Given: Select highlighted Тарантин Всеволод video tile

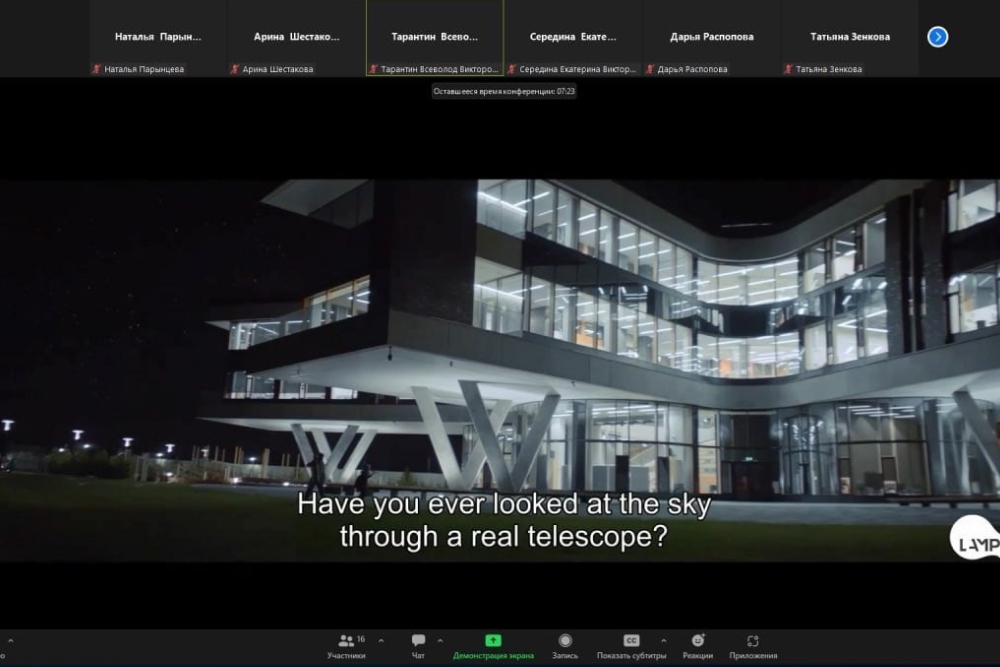Looking at the screenshot, I should pos(435,37).
